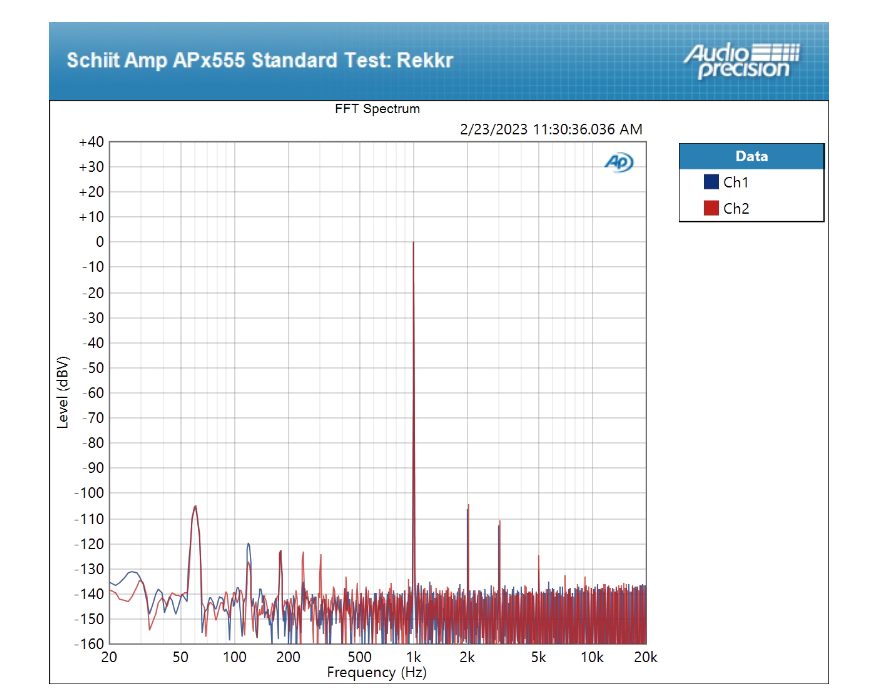Click the Level (dBV) axis label
Image resolution: width=885 pixels, height=697 pixels.
point(63,392)
